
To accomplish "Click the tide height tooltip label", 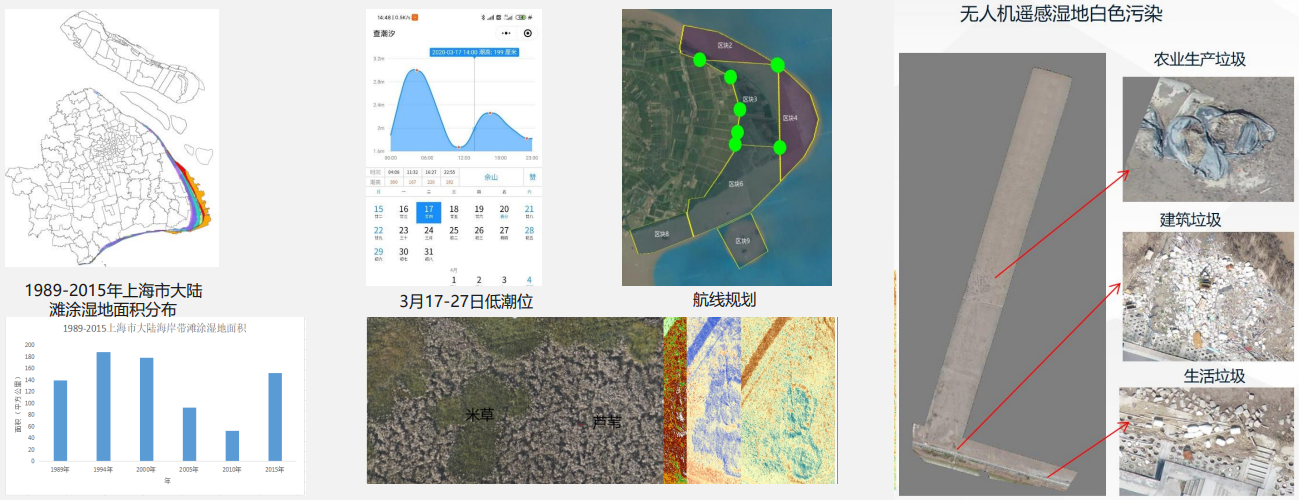I will point(474,52).
